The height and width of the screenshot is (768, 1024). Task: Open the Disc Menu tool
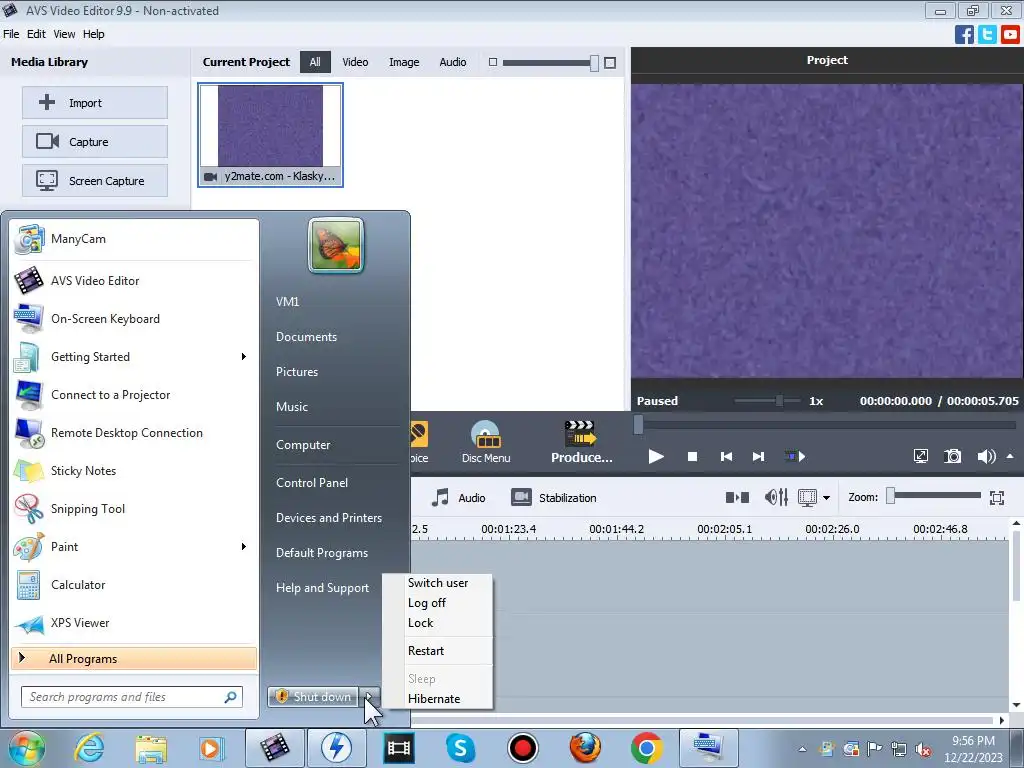pos(486,442)
